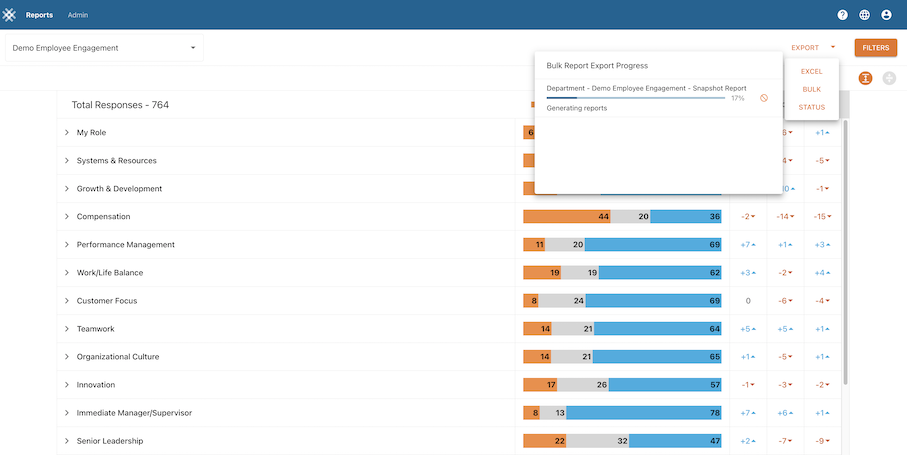
Task: Click the app logo in the header
Action: point(11,15)
